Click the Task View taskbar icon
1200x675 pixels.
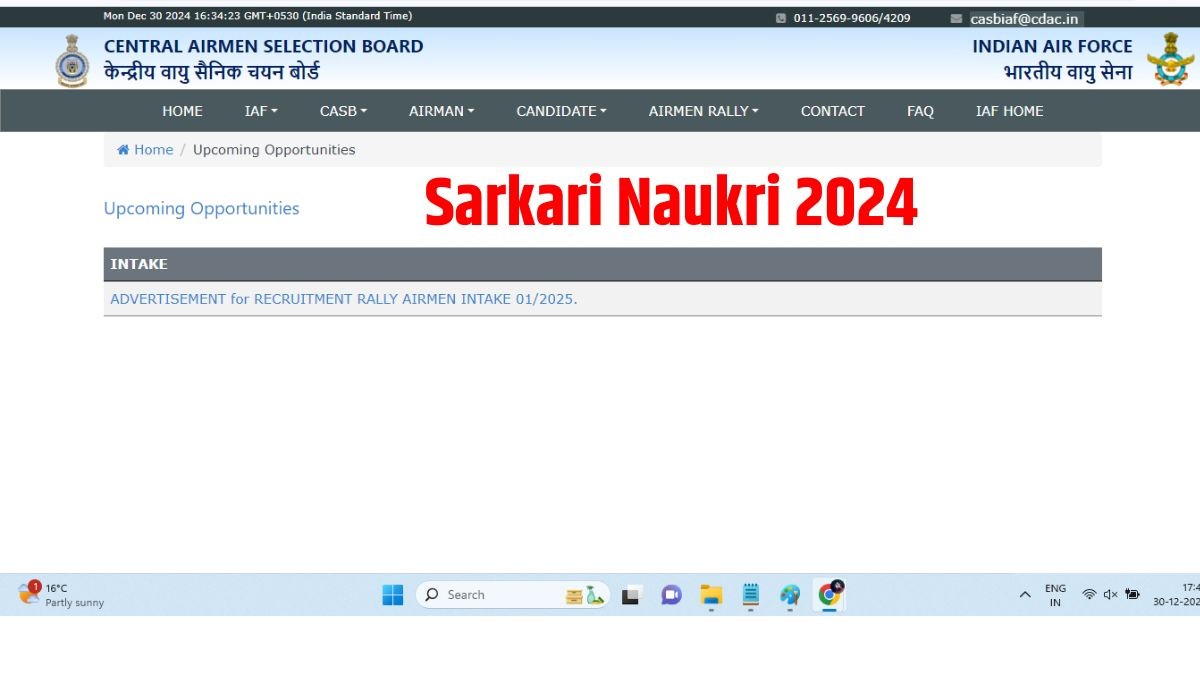pyautogui.click(x=631, y=595)
